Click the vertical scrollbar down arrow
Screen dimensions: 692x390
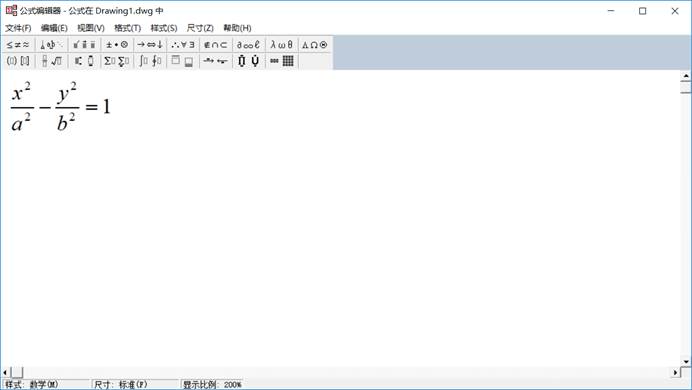[x=686, y=361]
